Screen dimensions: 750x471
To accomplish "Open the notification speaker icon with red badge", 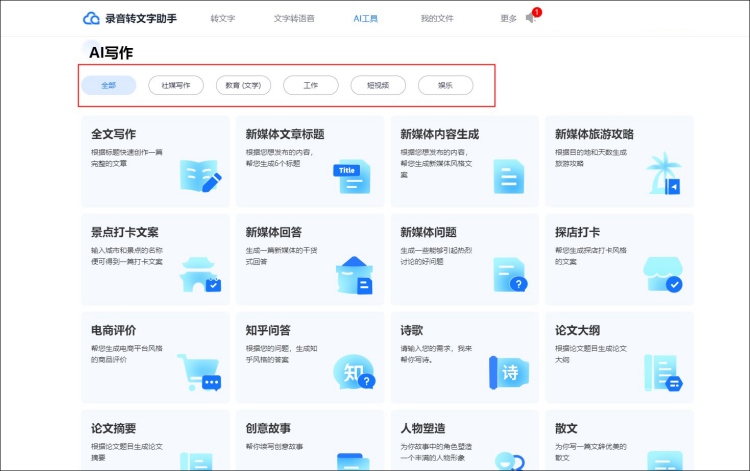I will click(533, 15).
